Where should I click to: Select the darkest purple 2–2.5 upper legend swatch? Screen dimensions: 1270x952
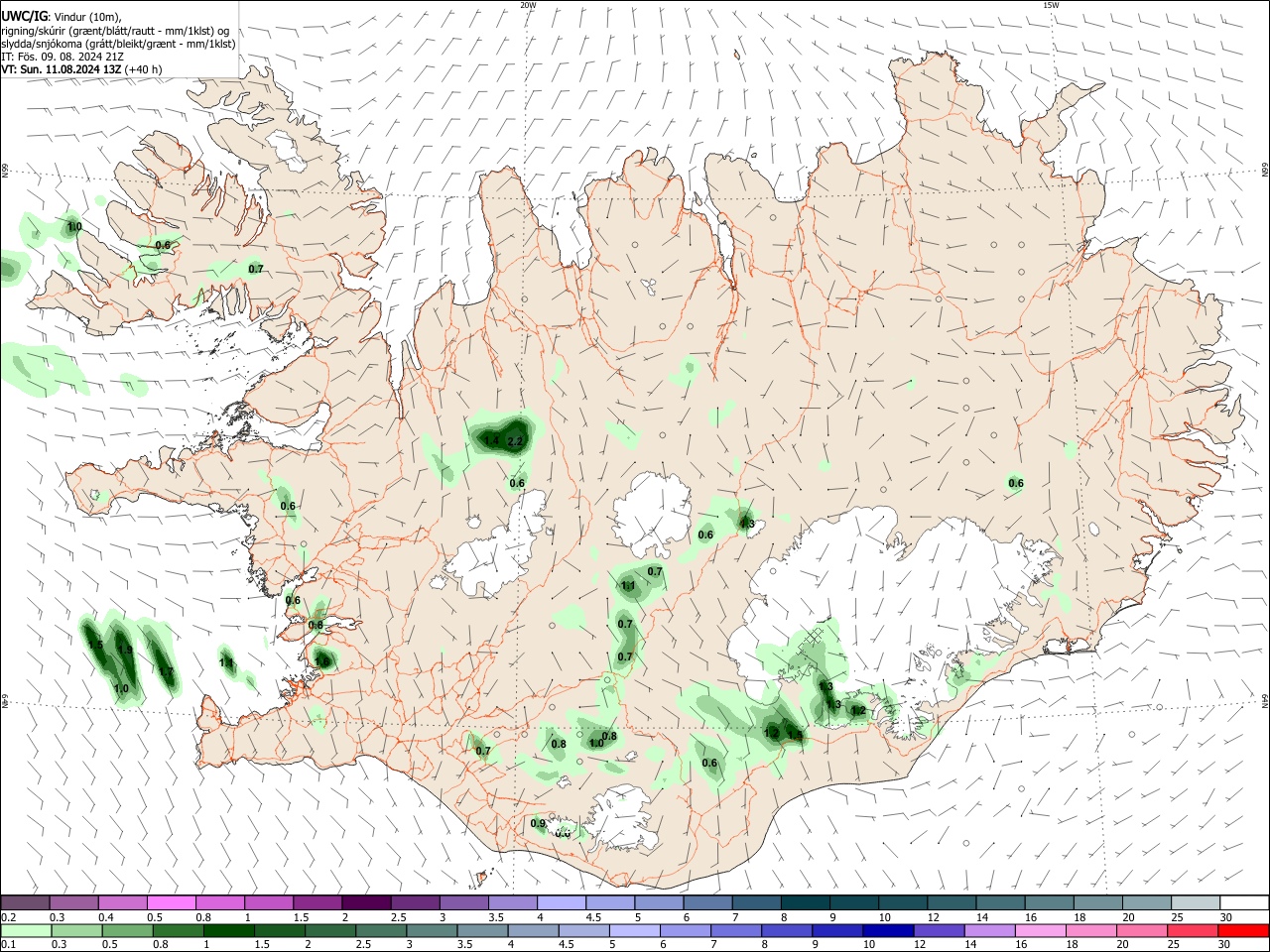tap(365, 903)
